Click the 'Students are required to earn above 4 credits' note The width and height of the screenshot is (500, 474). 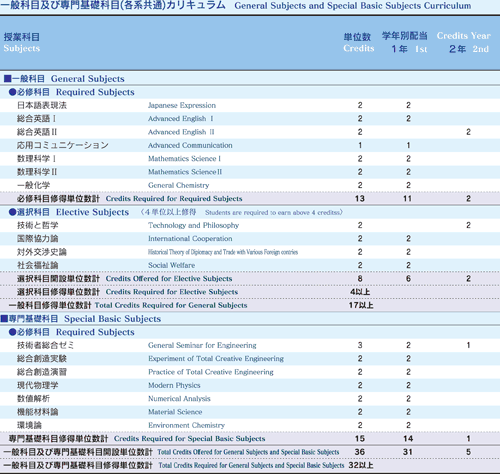[273, 212]
